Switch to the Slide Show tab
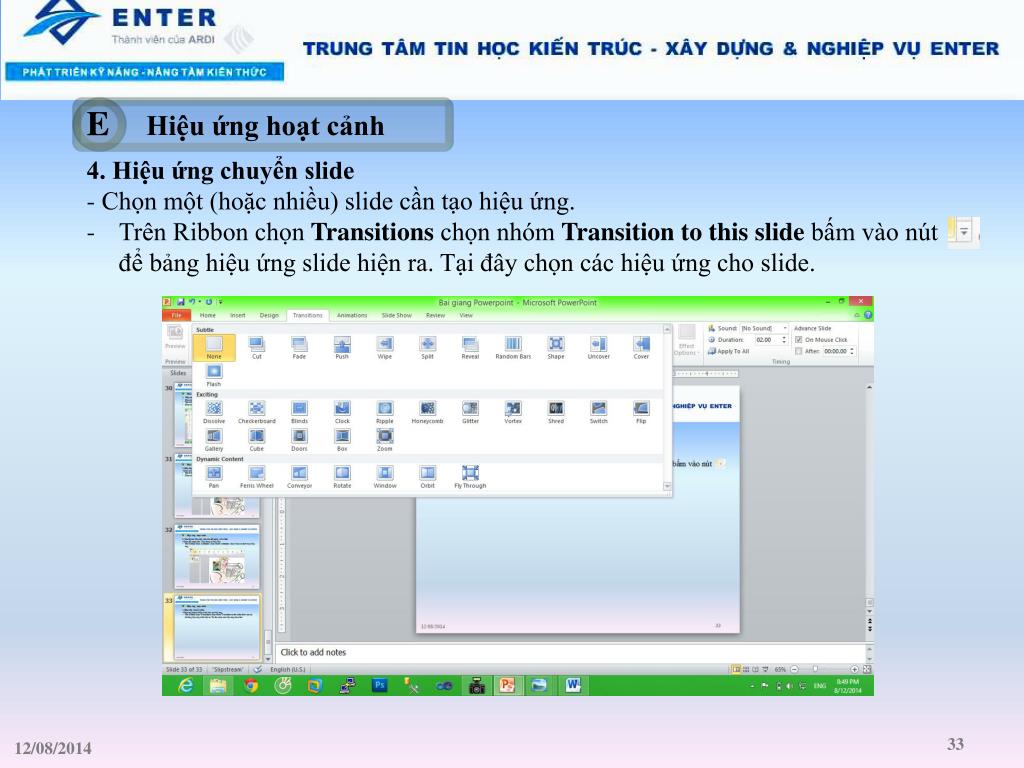 [x=396, y=315]
